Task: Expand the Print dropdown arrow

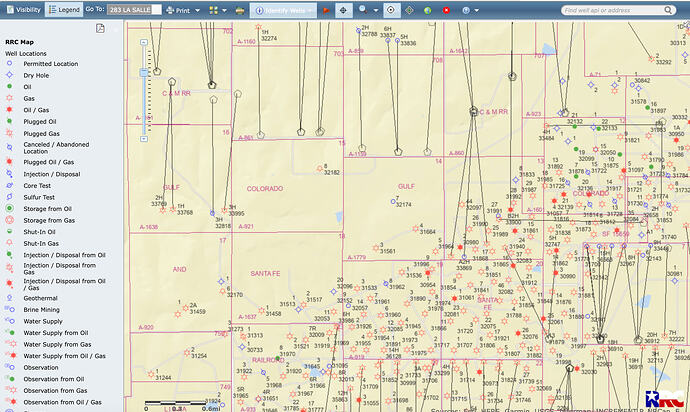Action: (197, 8)
